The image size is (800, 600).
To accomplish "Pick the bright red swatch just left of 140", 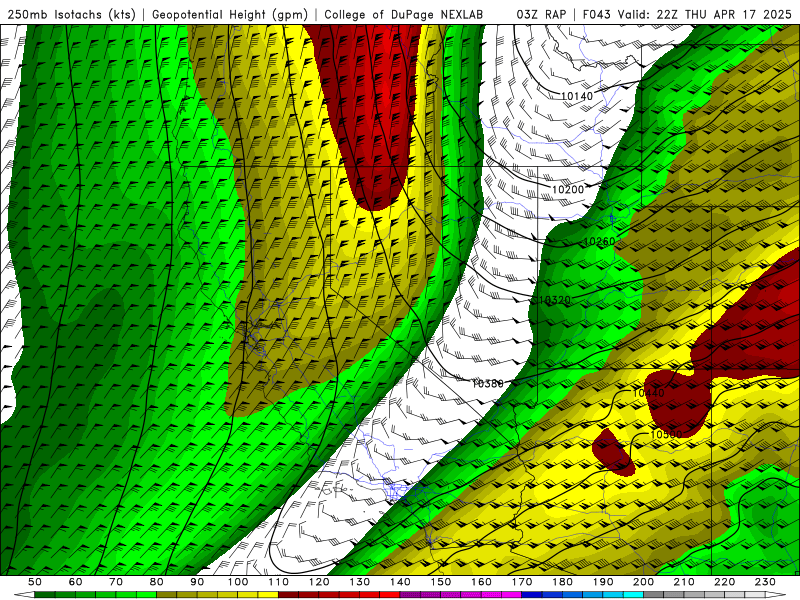I will tap(390, 594).
